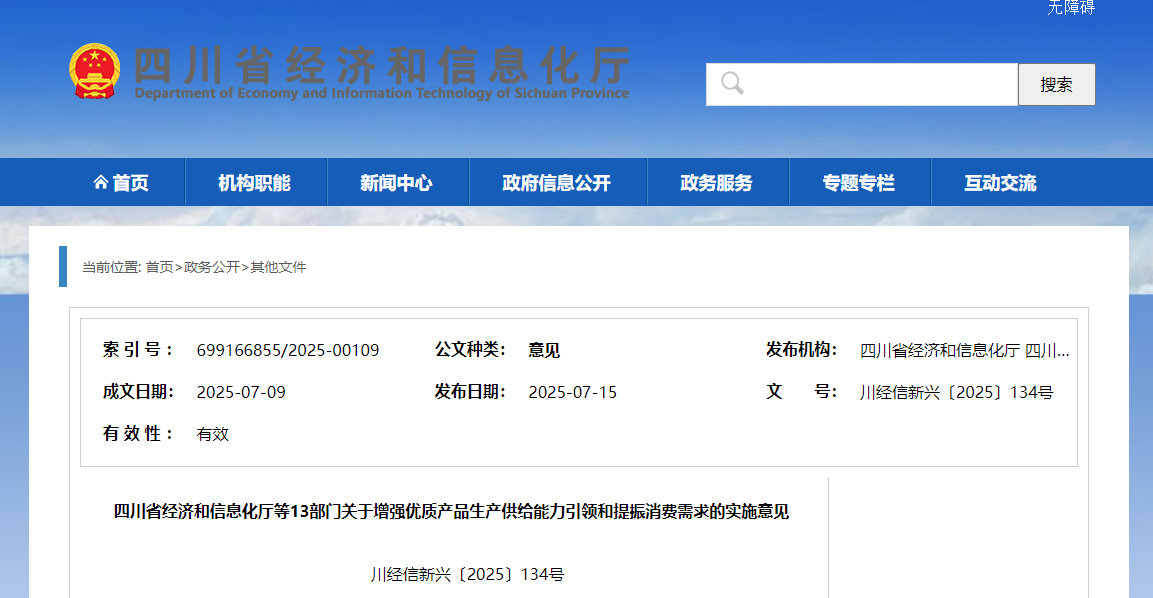This screenshot has width=1153, height=598.
Task: Open the 政府信息公开 menu
Action: 557,182
